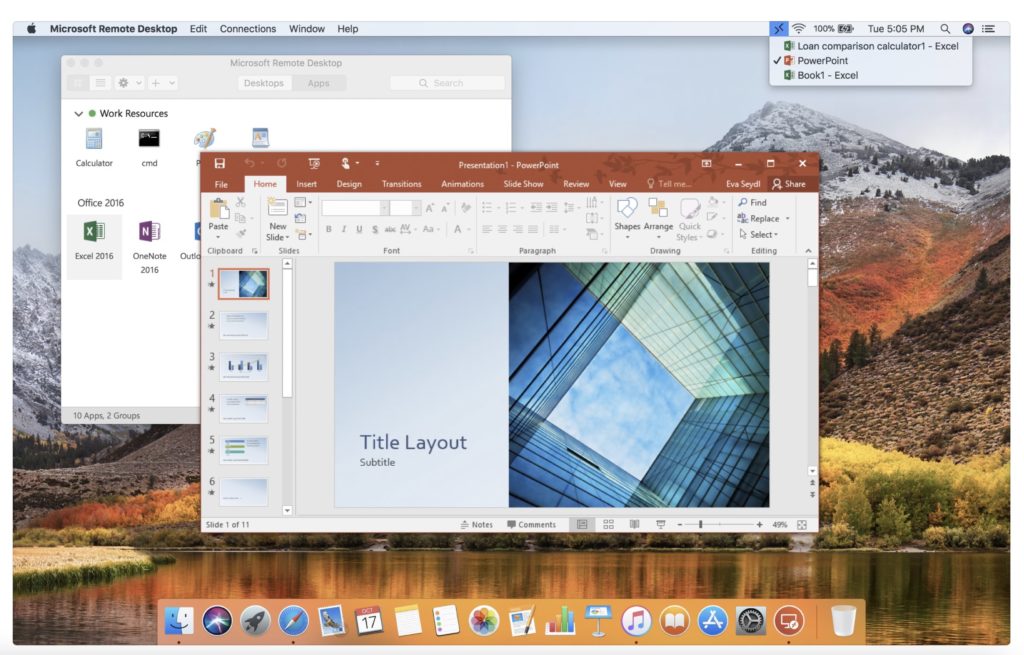Viewport: 1024px width, 655px height.
Task: Open the font name dropdown
Action: pos(385,208)
